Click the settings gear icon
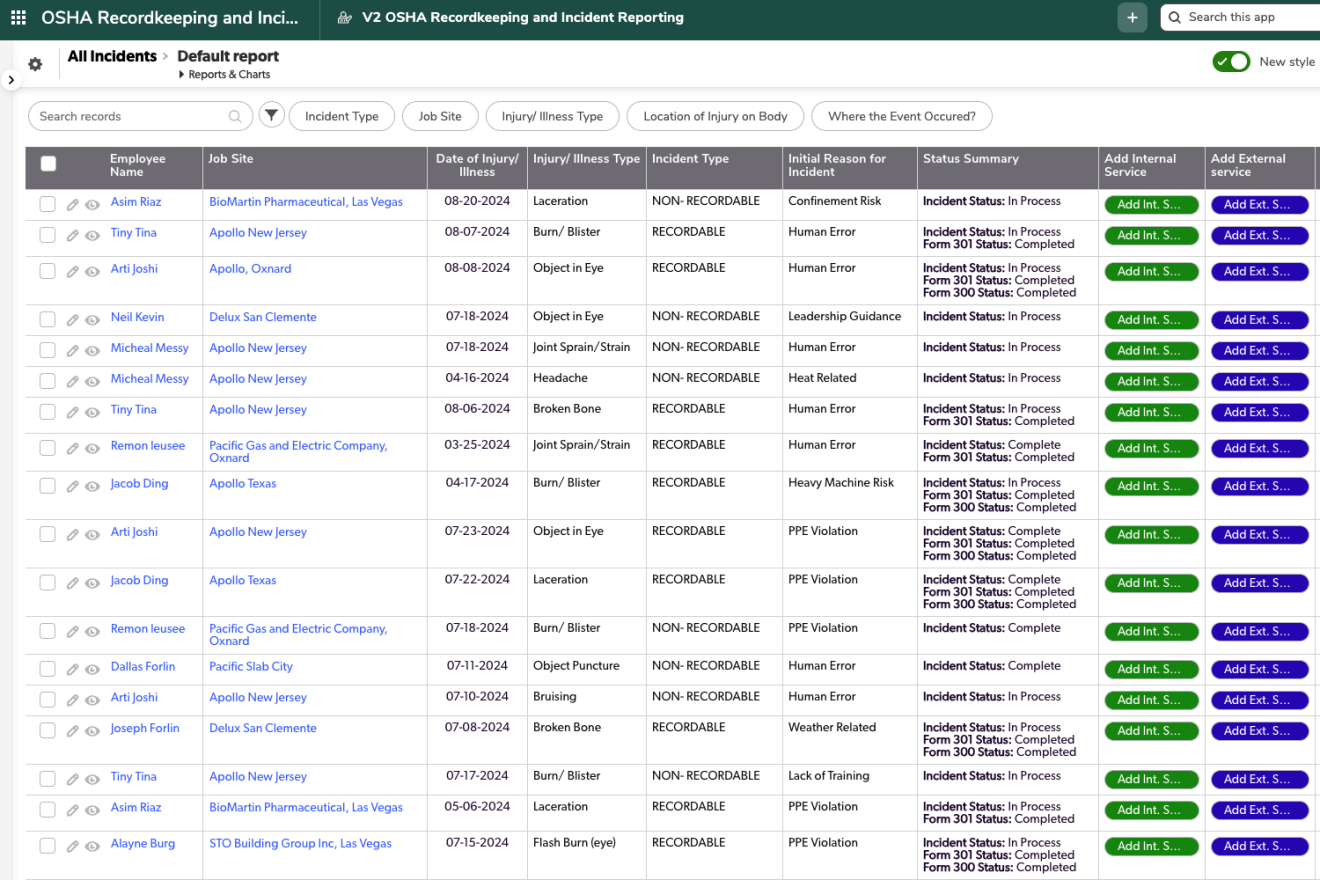The width and height of the screenshot is (1320, 880). [x=35, y=64]
